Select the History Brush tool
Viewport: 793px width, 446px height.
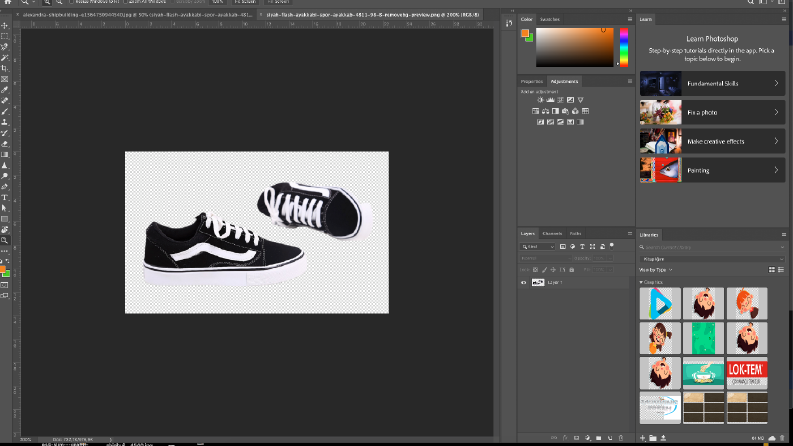coord(5,133)
